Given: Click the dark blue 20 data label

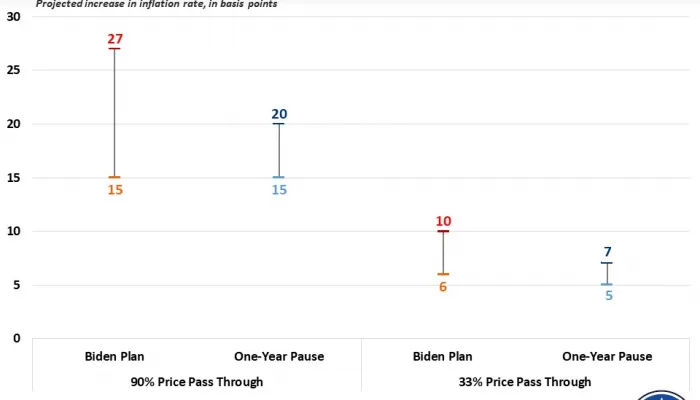Looking at the screenshot, I should point(279,114).
